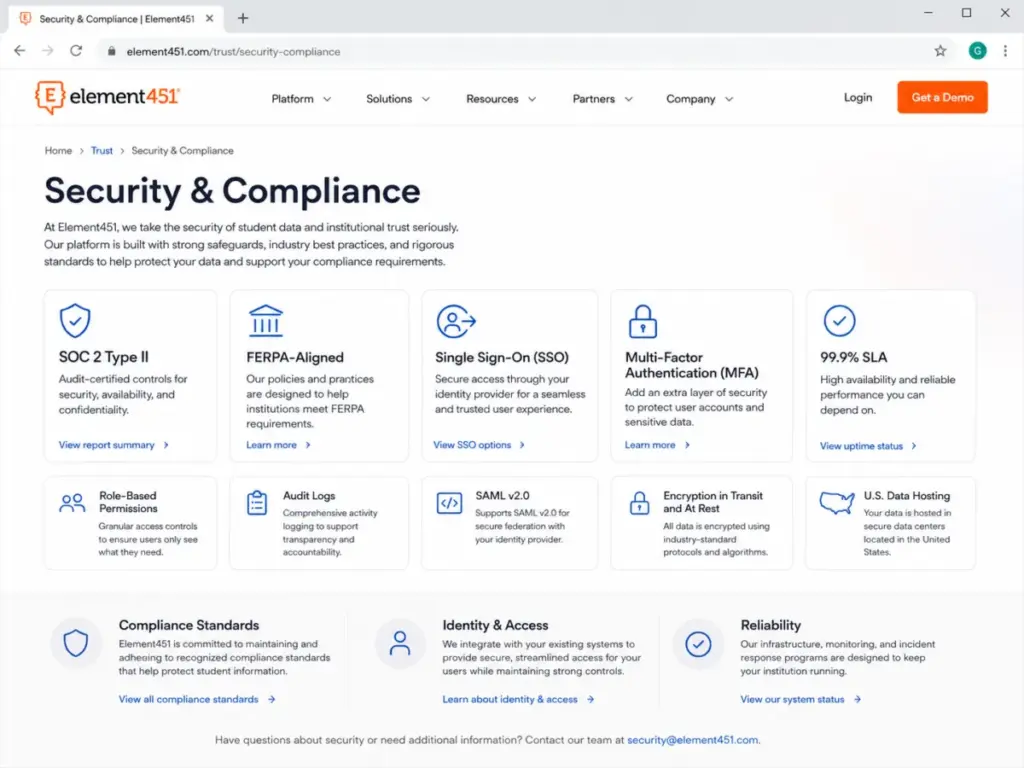The width and height of the screenshot is (1024, 768).
Task: Click Learn more under FERPA-Aligned
Action: click(x=278, y=445)
